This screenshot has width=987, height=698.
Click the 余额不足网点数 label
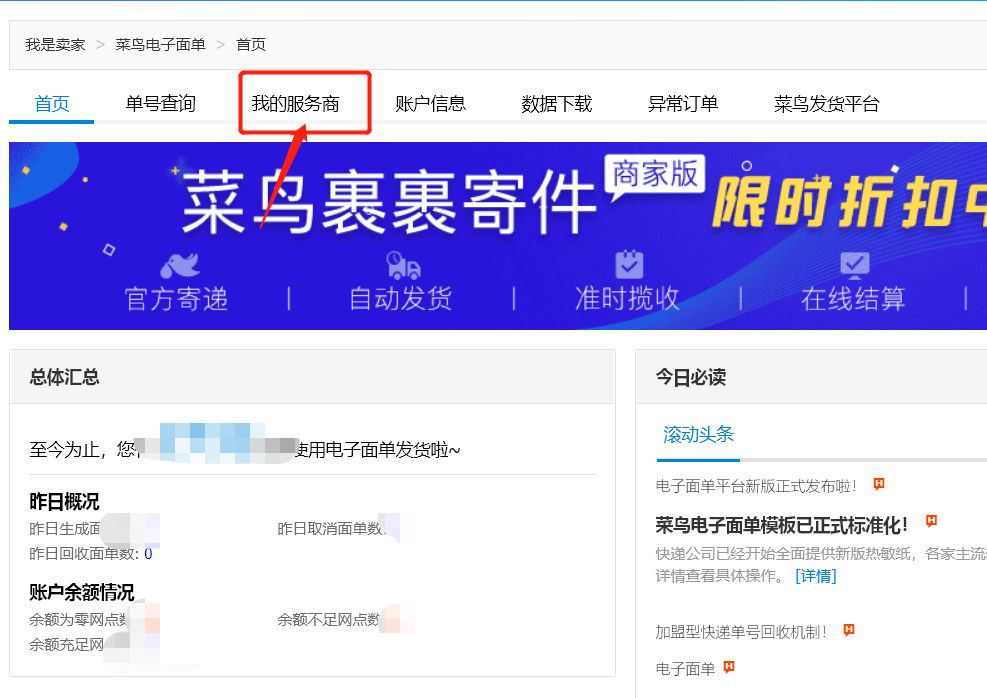[329, 620]
